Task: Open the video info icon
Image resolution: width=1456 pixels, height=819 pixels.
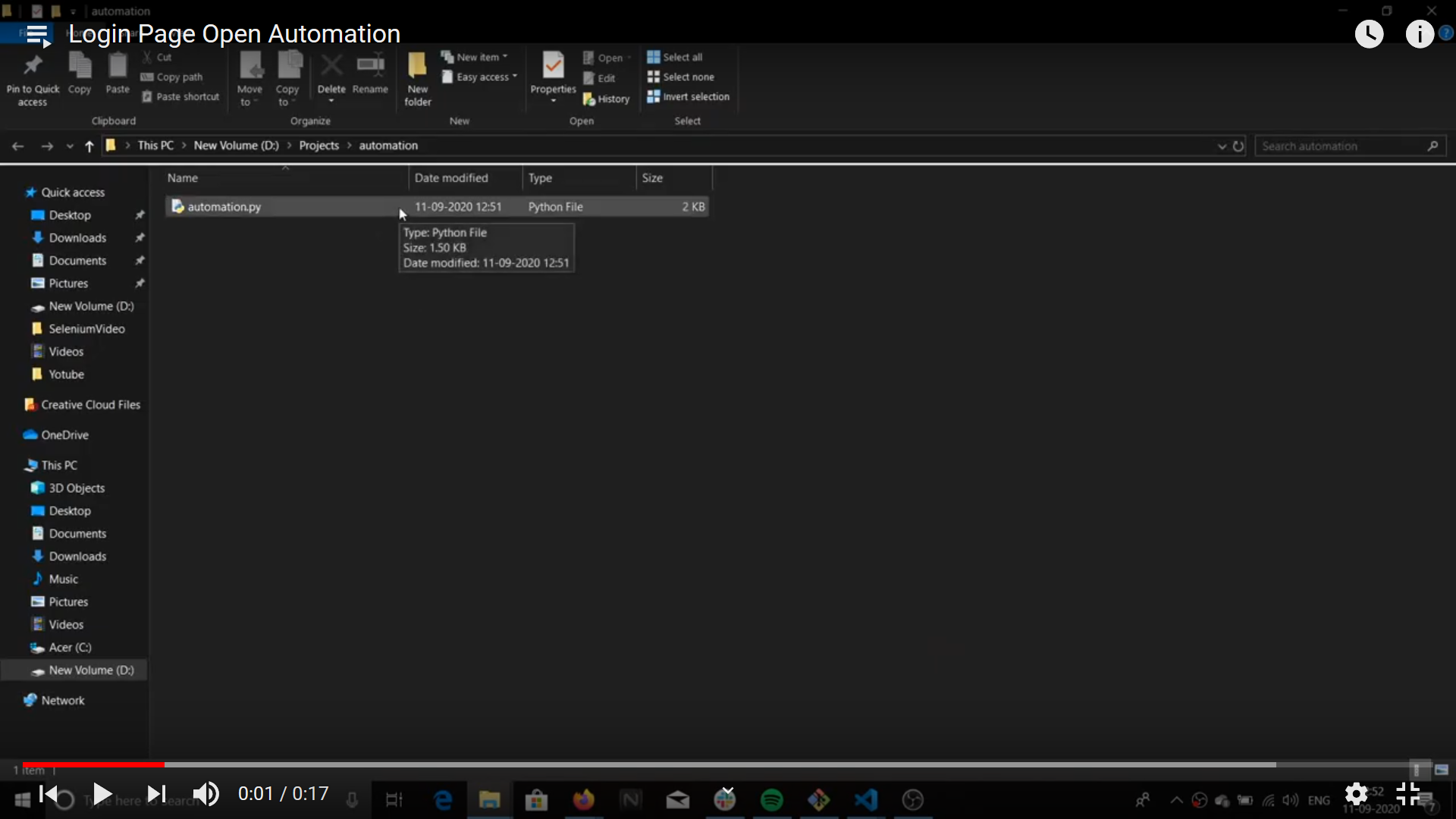Action: tap(1419, 34)
